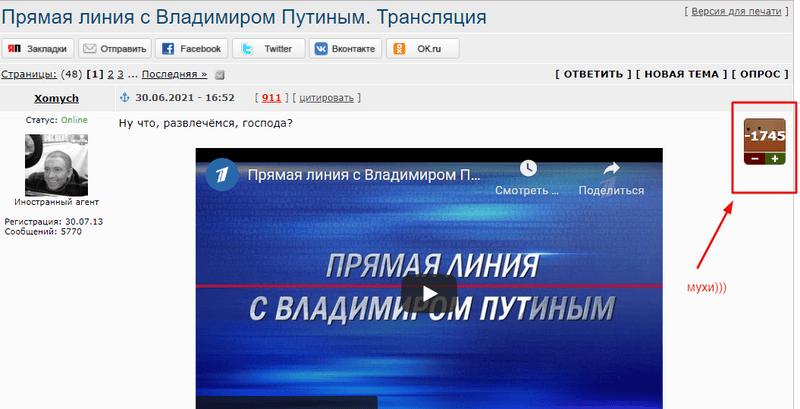The image size is (800, 409).
Task: Share the topic via Twitter button
Action: click(268, 49)
